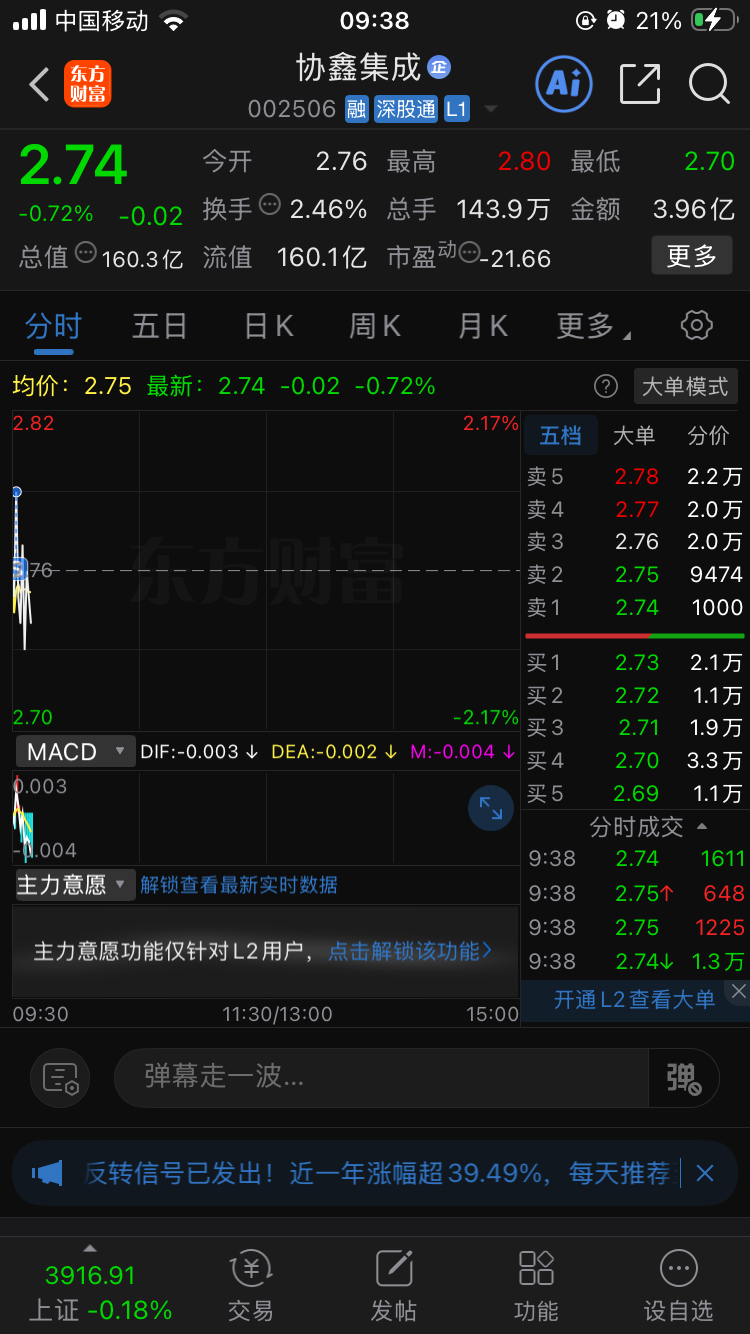The height and width of the screenshot is (1334, 750).
Task: Tap the back arrow icon
Action: pyautogui.click(x=39, y=84)
